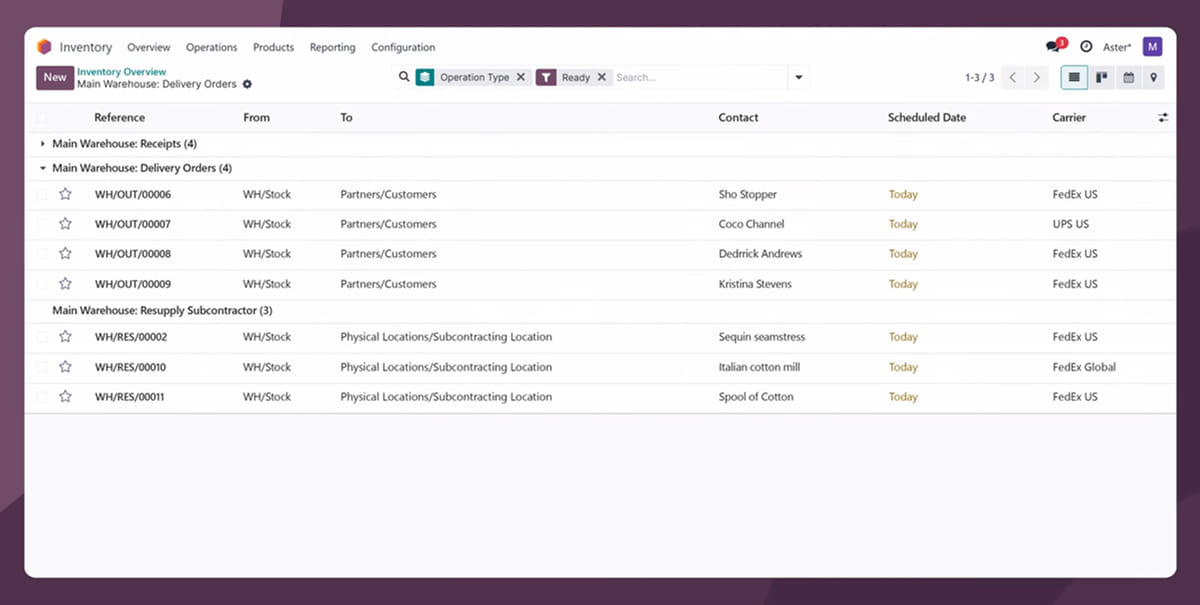Switch to kanban view
The image size is (1200, 605).
click(x=1101, y=77)
